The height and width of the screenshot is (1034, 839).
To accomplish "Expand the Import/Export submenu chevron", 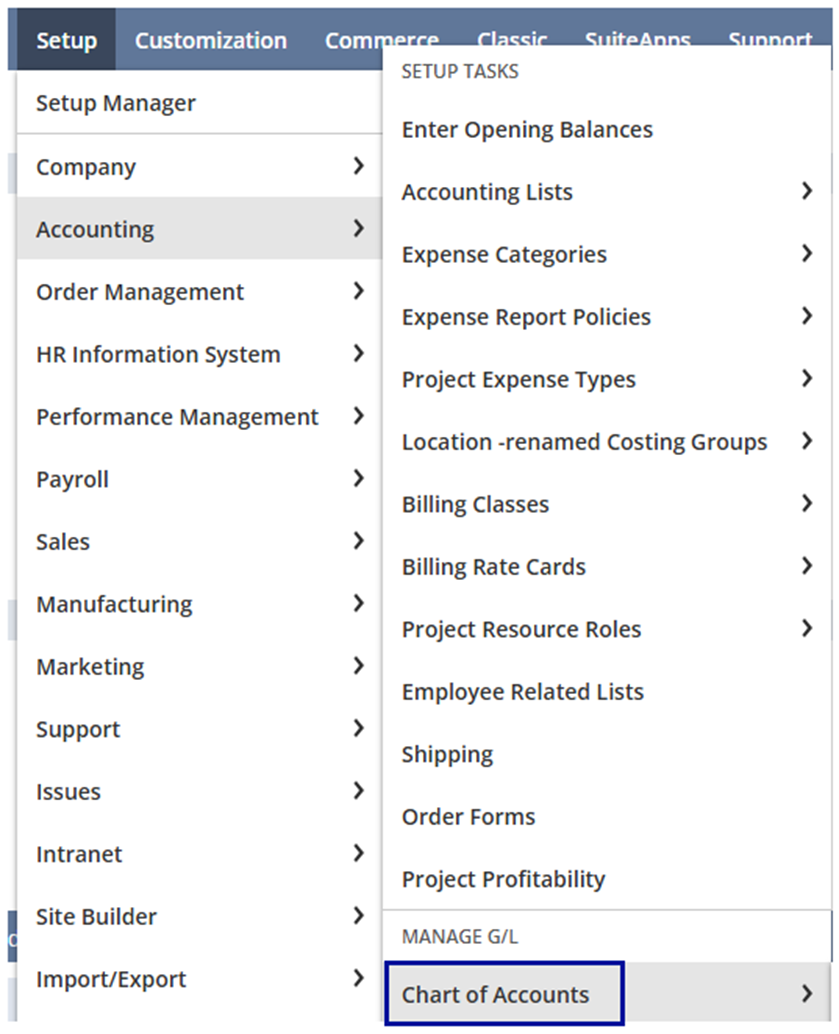I will [x=358, y=979].
